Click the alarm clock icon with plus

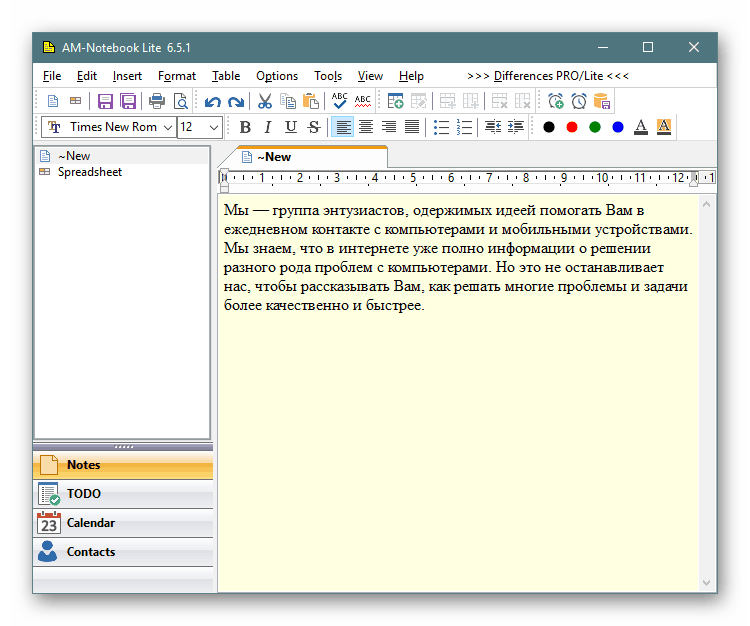(x=556, y=101)
